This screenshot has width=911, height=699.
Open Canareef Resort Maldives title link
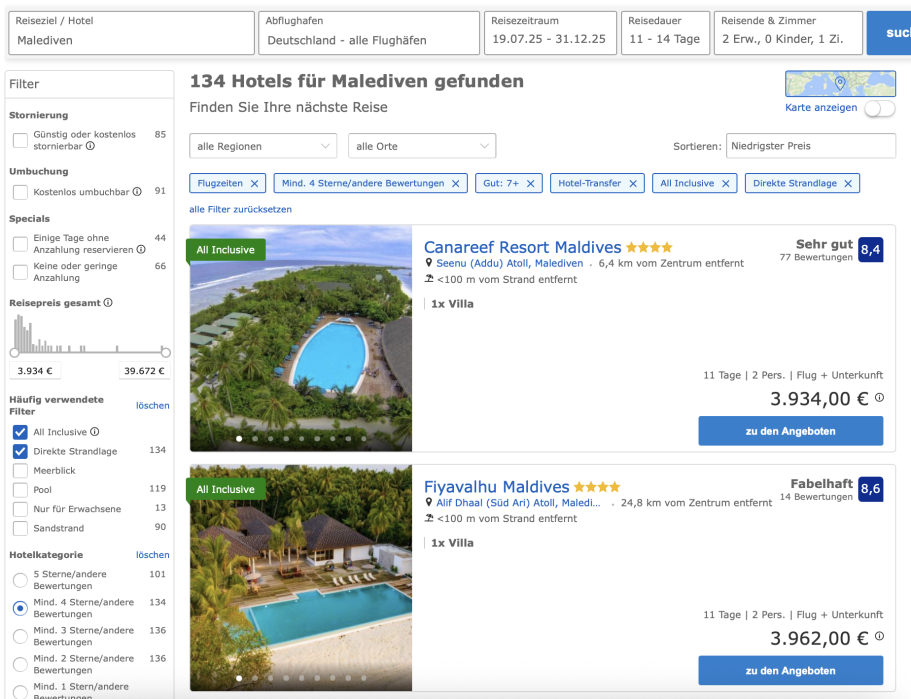click(x=522, y=248)
